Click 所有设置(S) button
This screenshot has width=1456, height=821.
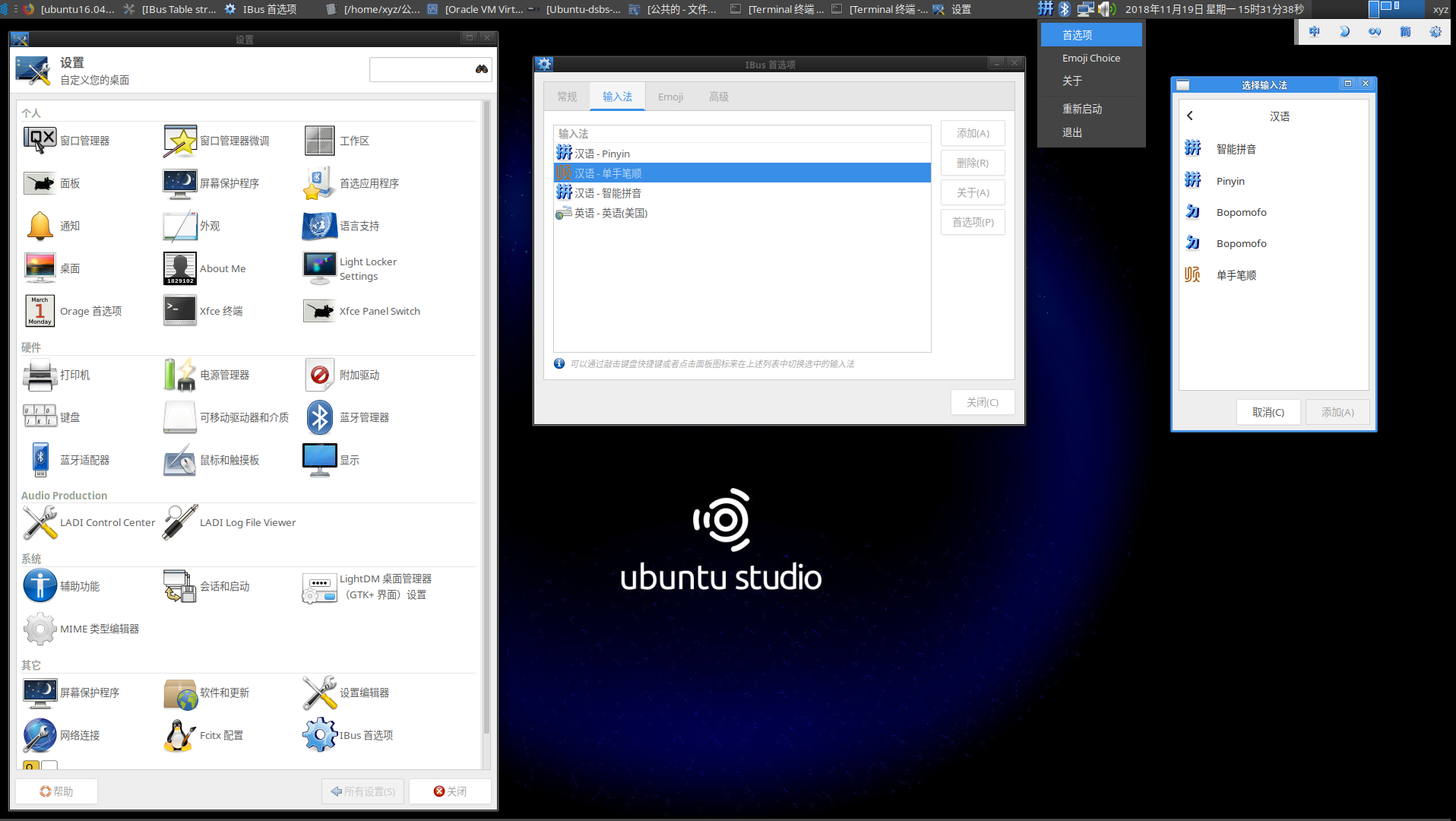(x=362, y=791)
